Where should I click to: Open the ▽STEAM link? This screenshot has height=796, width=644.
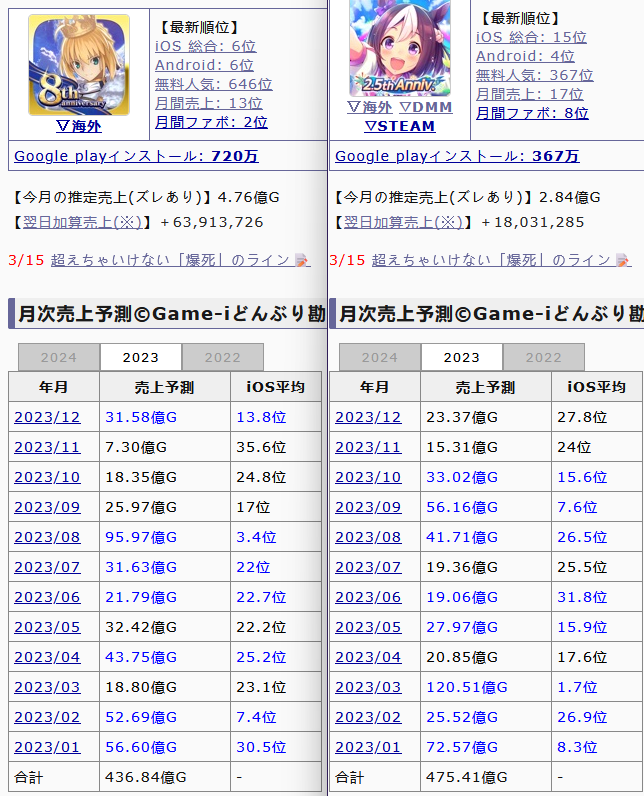pyautogui.click(x=400, y=126)
